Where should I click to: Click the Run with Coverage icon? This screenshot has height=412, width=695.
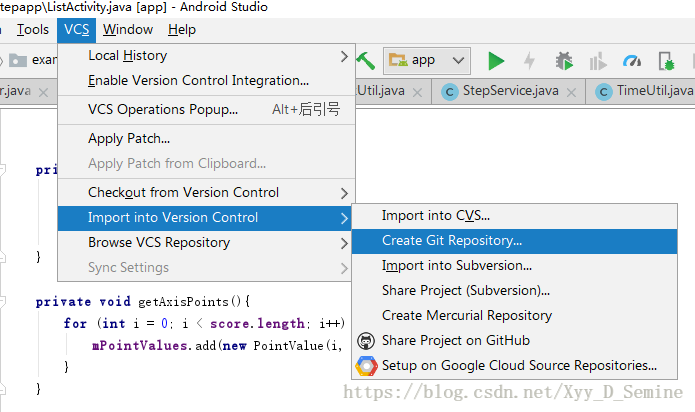pos(598,60)
